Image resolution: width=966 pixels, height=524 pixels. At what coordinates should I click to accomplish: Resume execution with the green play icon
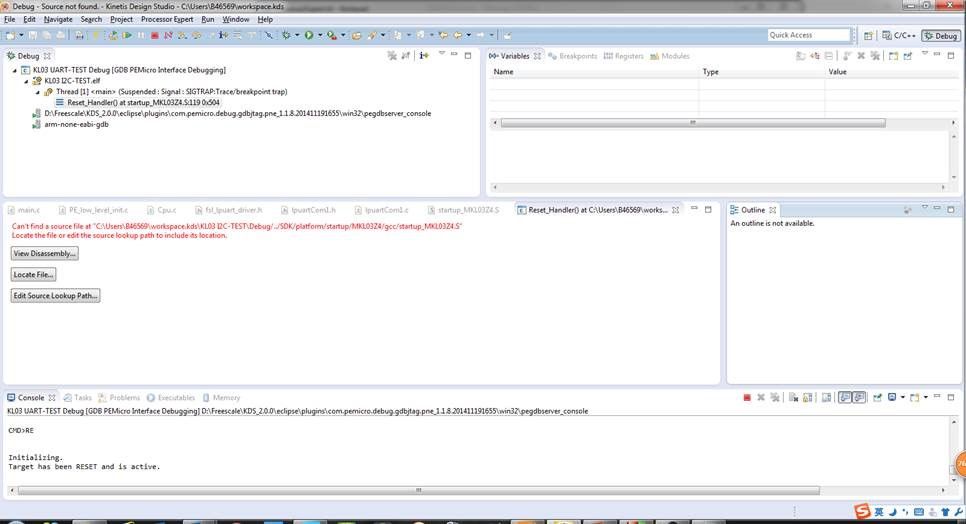(127, 35)
